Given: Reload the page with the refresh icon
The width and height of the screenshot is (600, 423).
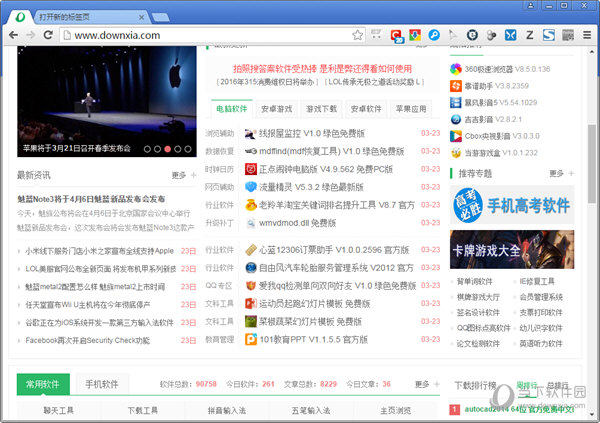Looking at the screenshot, I should click(x=48, y=35).
